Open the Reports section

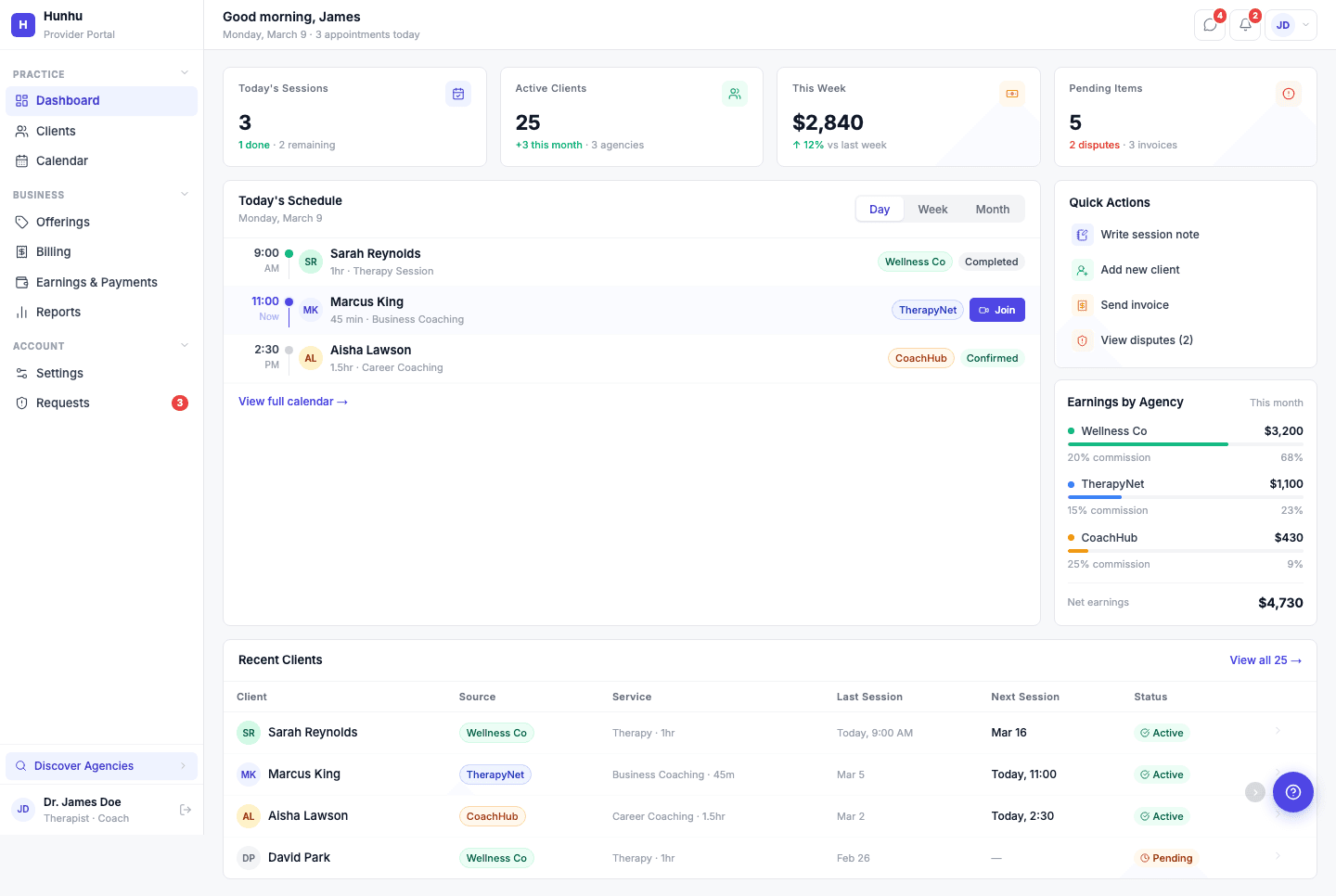[x=58, y=312]
